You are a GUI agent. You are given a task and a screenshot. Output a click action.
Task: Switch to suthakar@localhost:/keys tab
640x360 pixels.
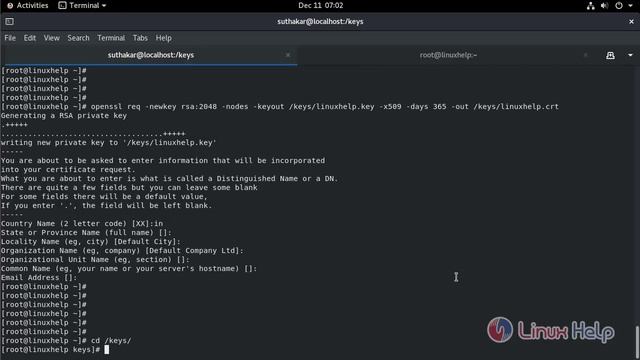pyautogui.click(x=151, y=55)
